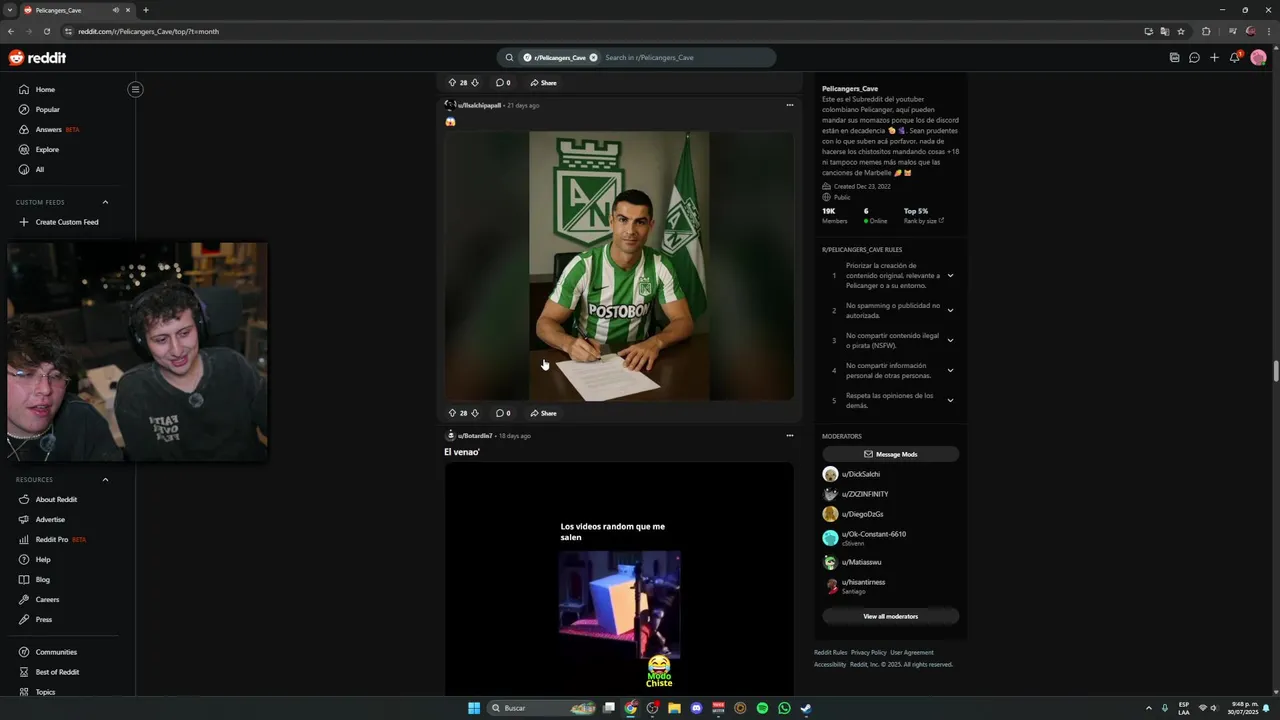Open moderator u/DickSalchi profile

click(x=860, y=474)
